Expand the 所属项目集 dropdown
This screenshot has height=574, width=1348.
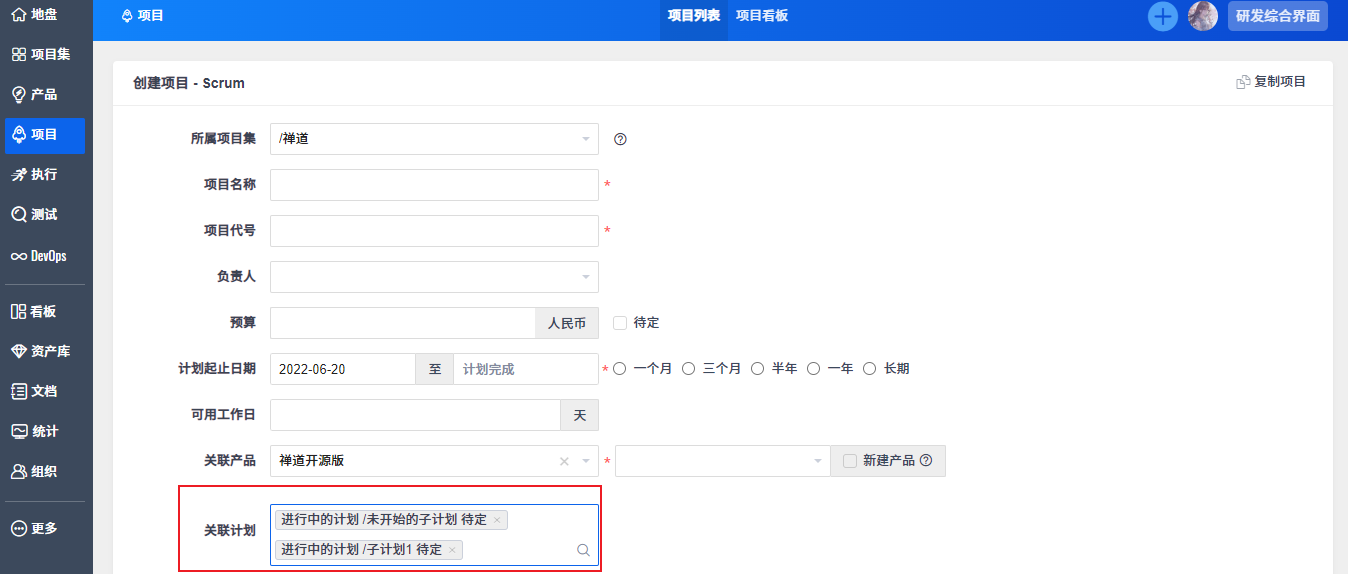(x=434, y=139)
